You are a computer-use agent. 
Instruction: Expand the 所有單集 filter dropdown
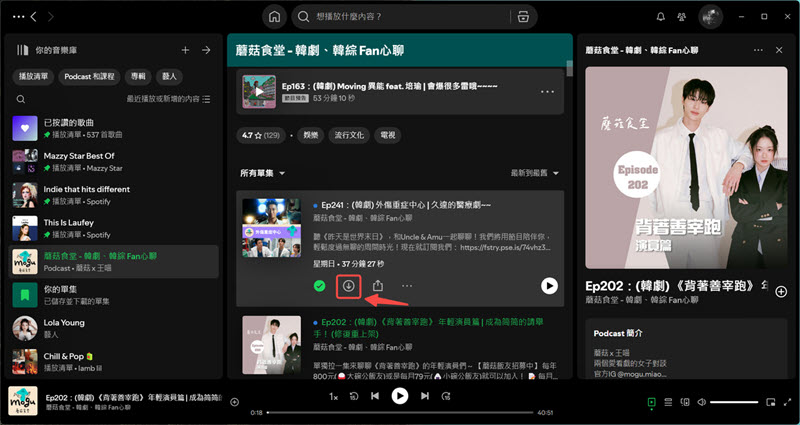point(263,173)
